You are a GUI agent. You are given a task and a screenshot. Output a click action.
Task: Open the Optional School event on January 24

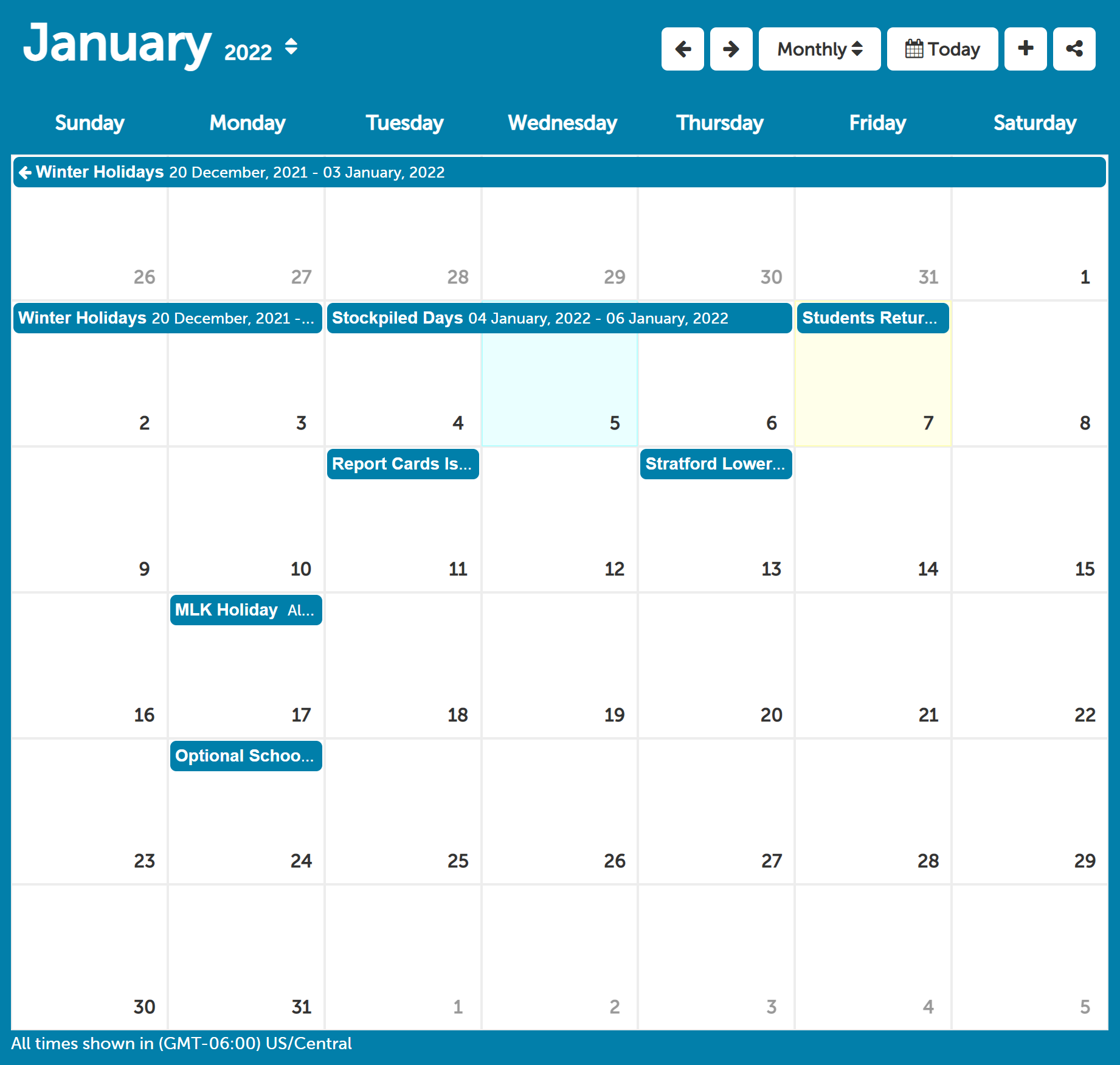click(246, 756)
